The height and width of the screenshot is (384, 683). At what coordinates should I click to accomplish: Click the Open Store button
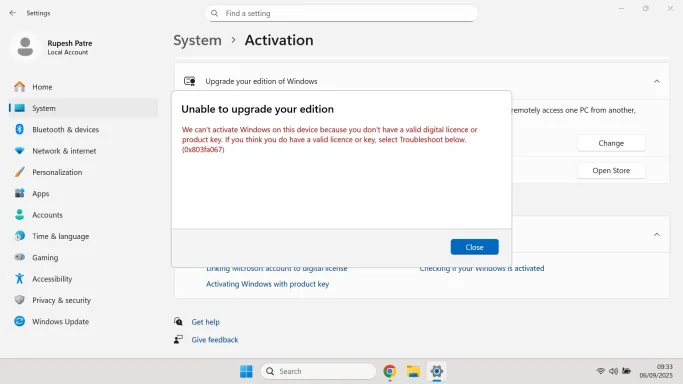(611, 171)
